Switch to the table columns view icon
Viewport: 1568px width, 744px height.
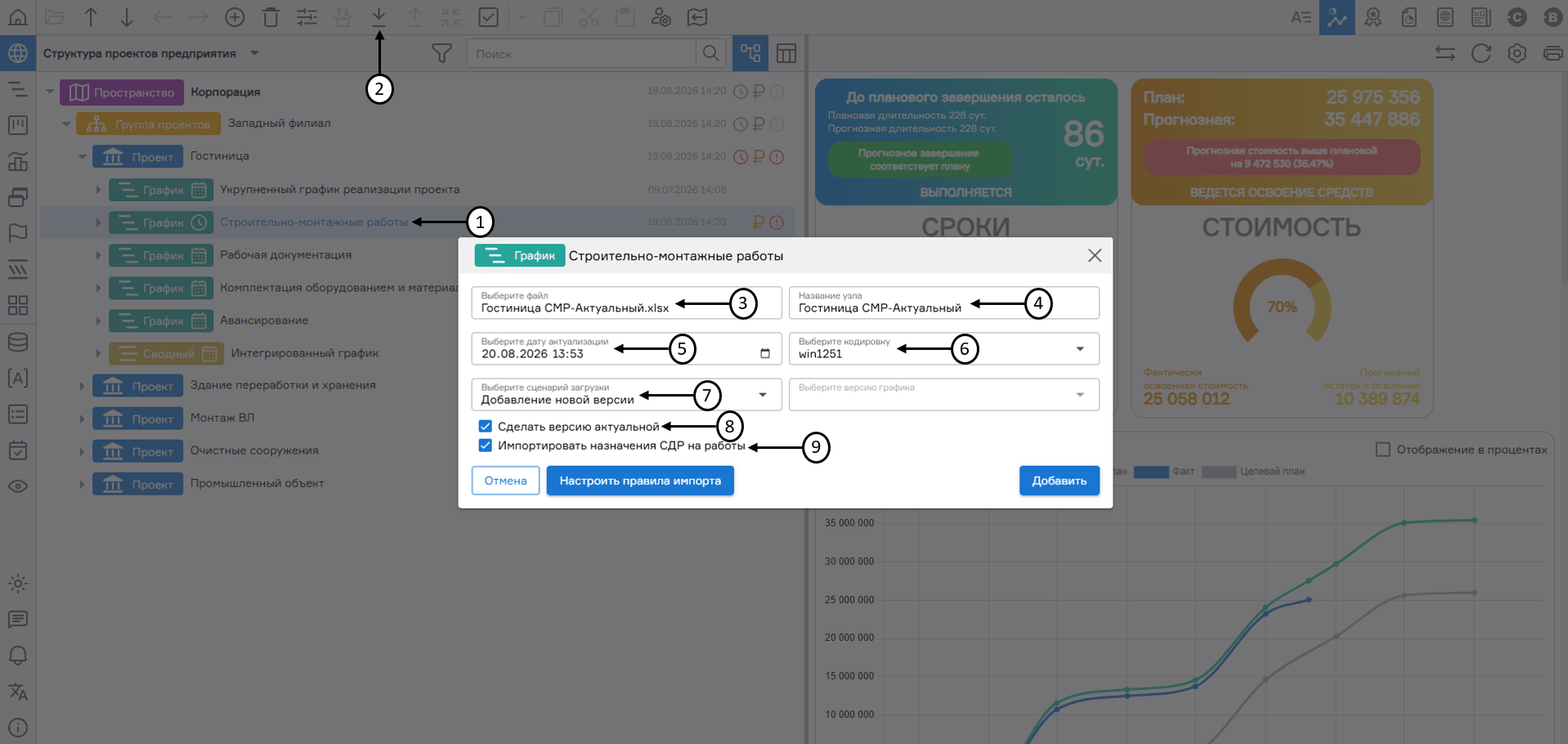pyautogui.click(x=786, y=53)
